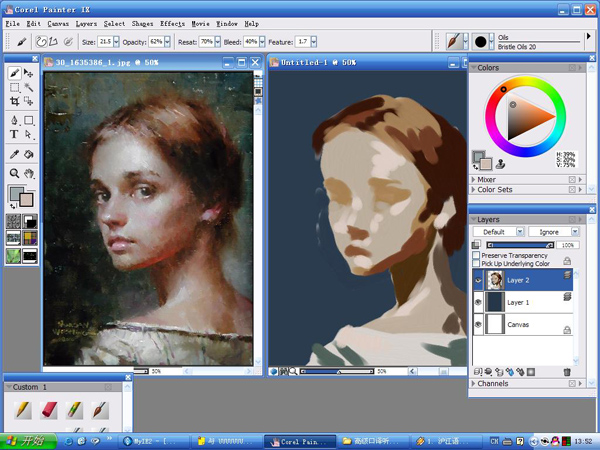Switch to Corel Painter taskbar button
Viewport: 600px width, 450px height.
tap(300, 442)
